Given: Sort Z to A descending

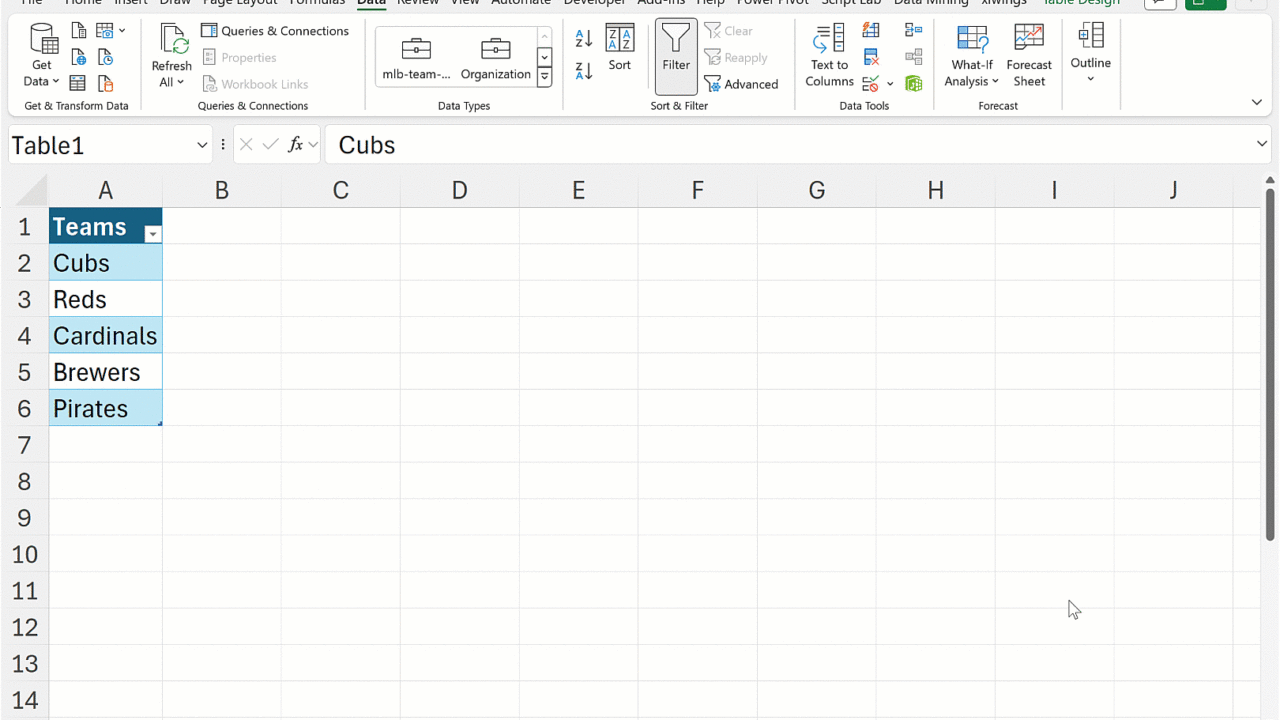Looking at the screenshot, I should pyautogui.click(x=584, y=70).
